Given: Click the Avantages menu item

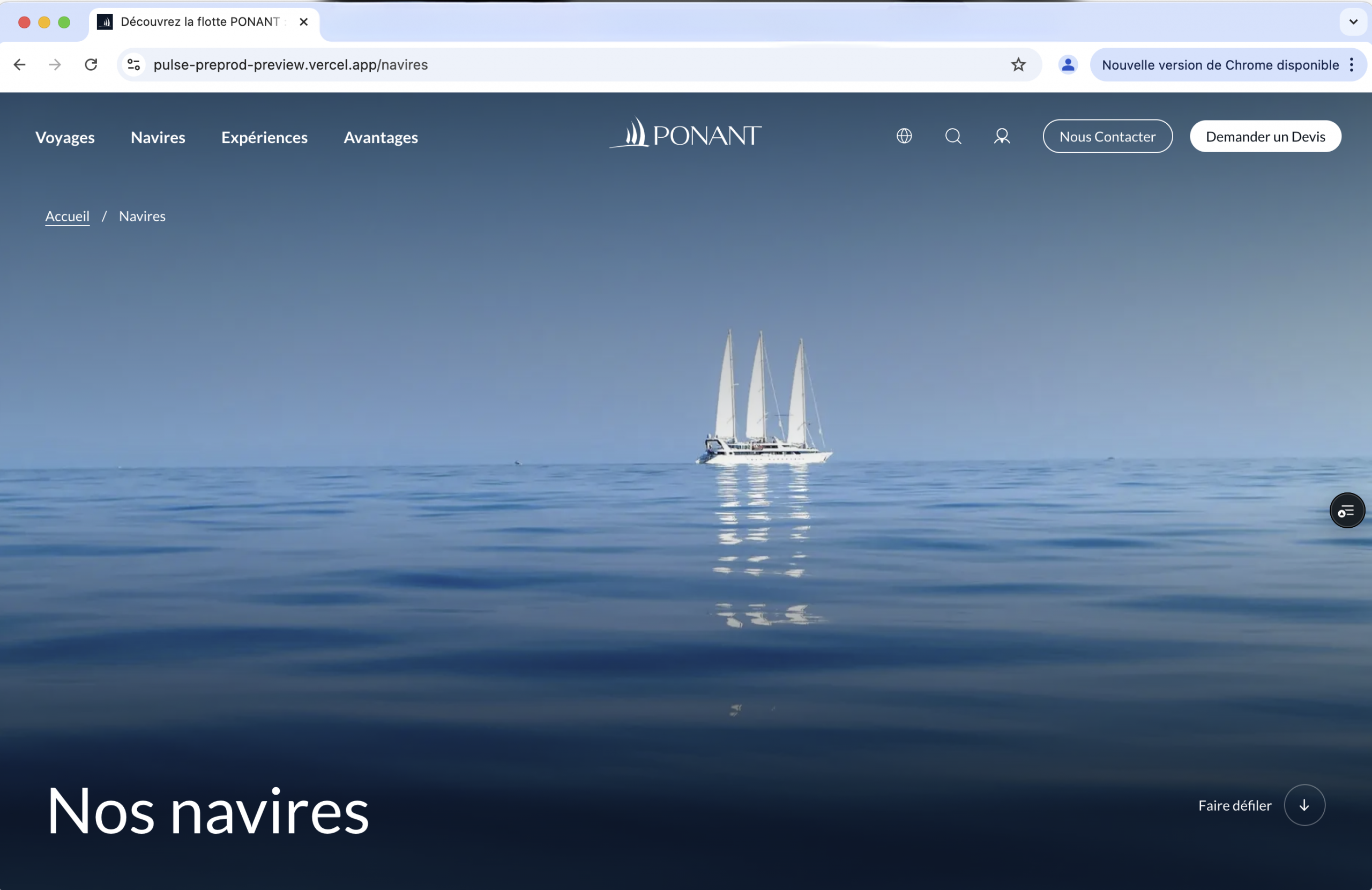Looking at the screenshot, I should 381,137.
